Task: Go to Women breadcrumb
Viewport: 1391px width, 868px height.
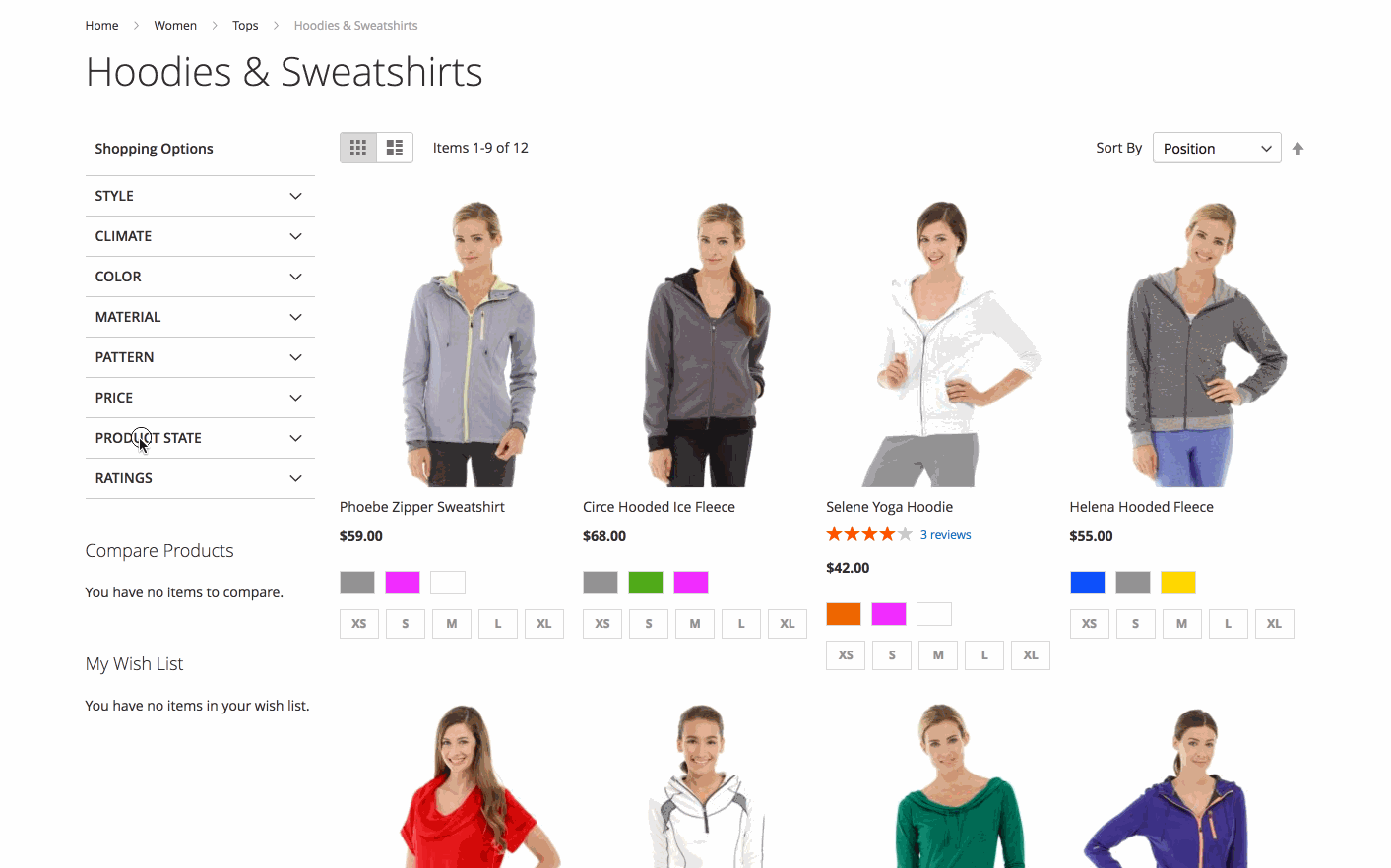Action: [x=175, y=26]
